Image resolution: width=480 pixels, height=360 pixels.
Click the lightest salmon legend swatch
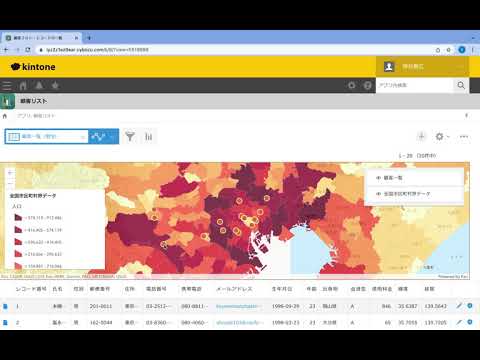(x=18, y=266)
